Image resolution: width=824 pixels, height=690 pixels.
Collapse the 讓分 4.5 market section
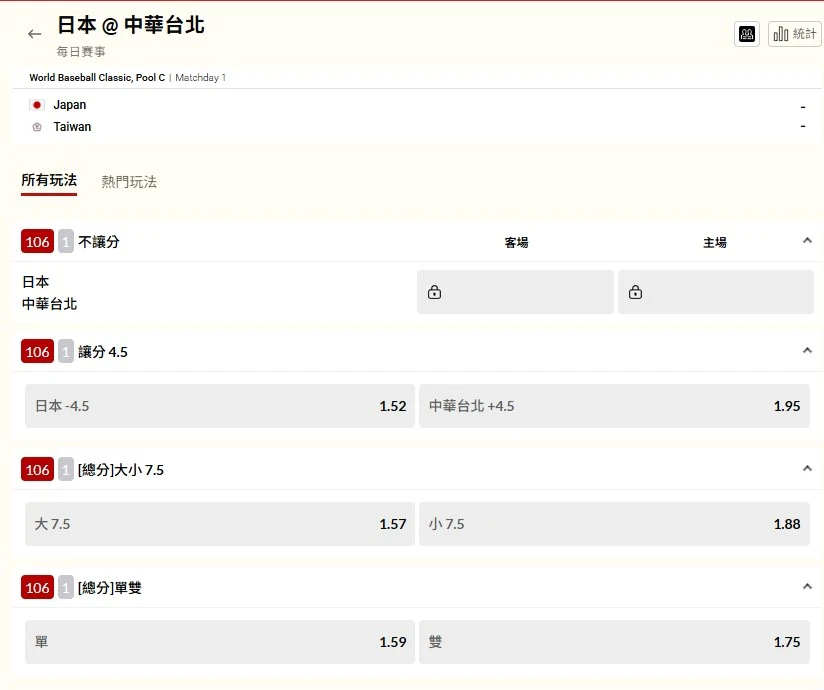coord(807,351)
